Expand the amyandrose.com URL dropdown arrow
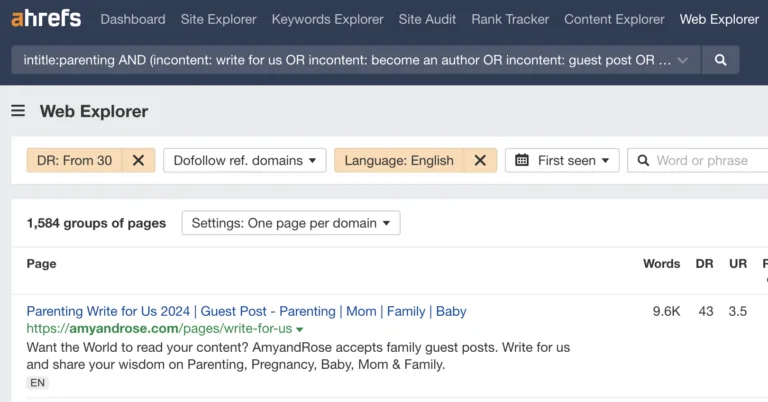 pyautogui.click(x=300, y=330)
